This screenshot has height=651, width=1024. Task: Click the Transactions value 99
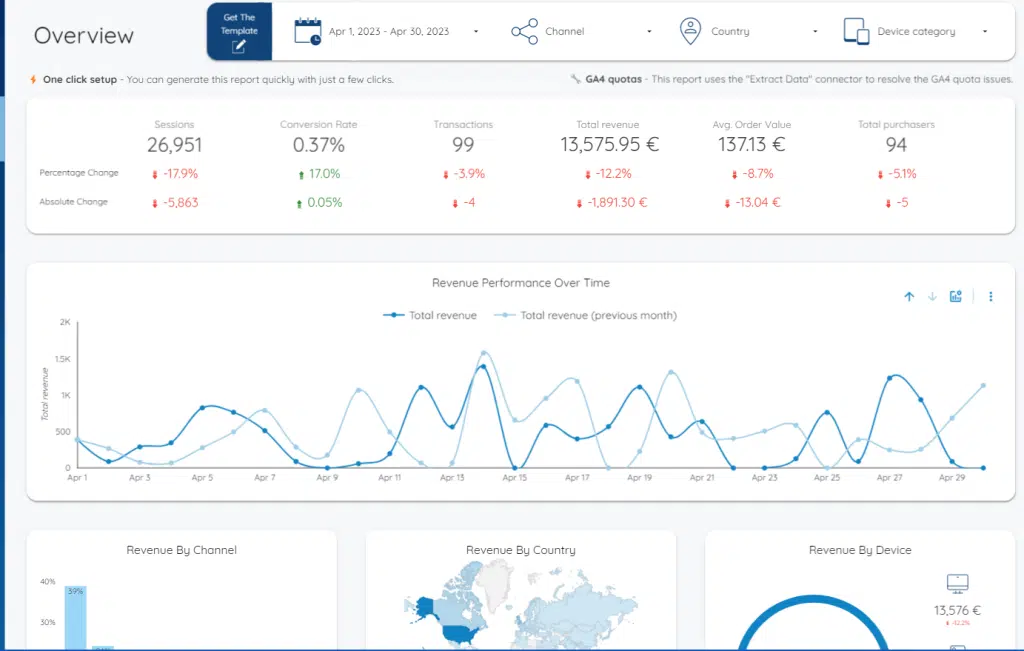click(463, 145)
